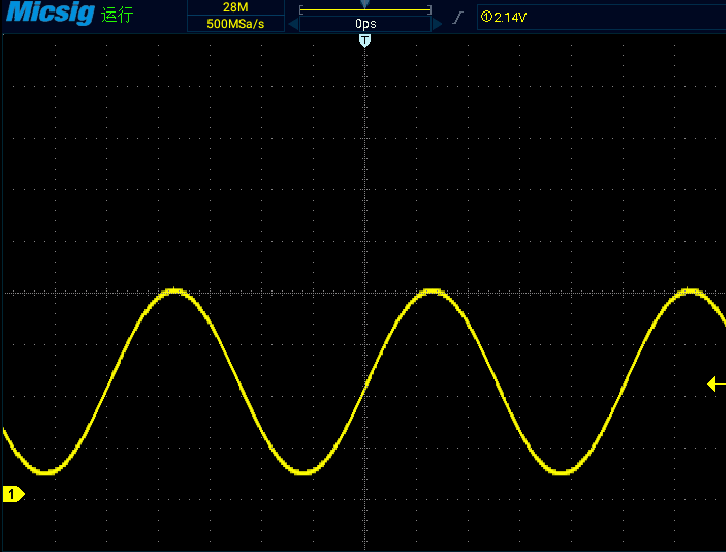
Task: Click the first waveform peak on the left
Action: [174, 290]
